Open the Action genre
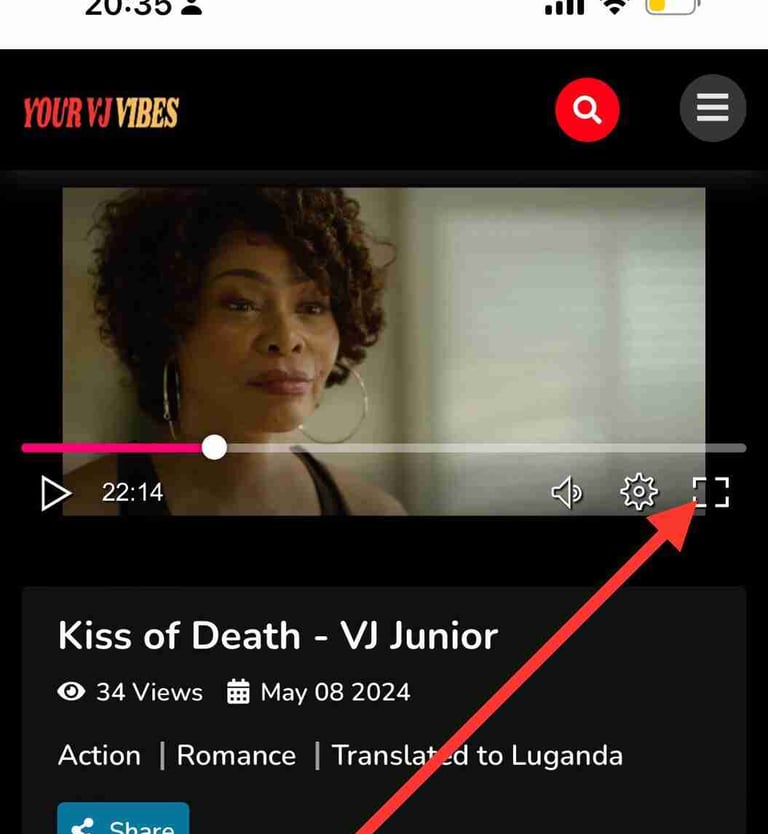The image size is (768, 834). (99, 755)
